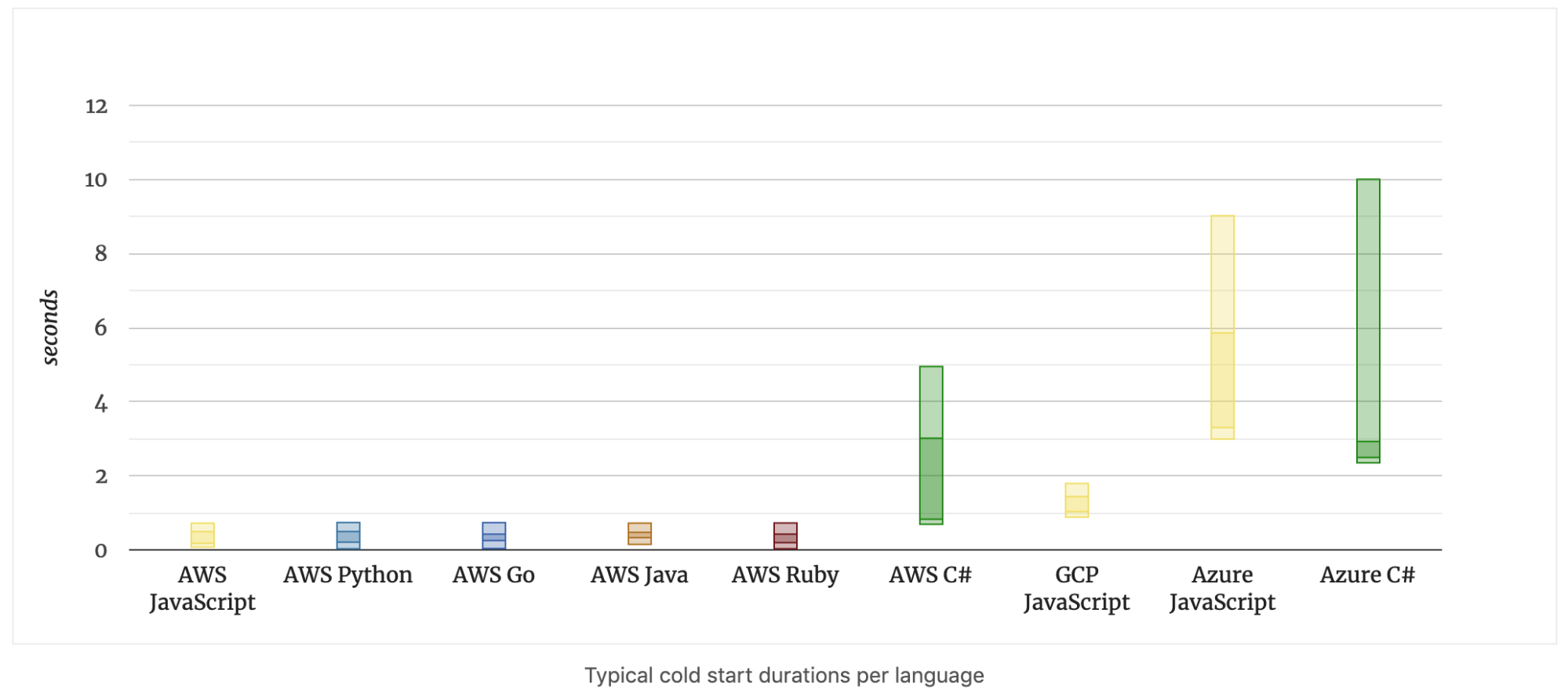Click the "seconds" y-axis title
The image size is (1568, 700).
coord(50,328)
